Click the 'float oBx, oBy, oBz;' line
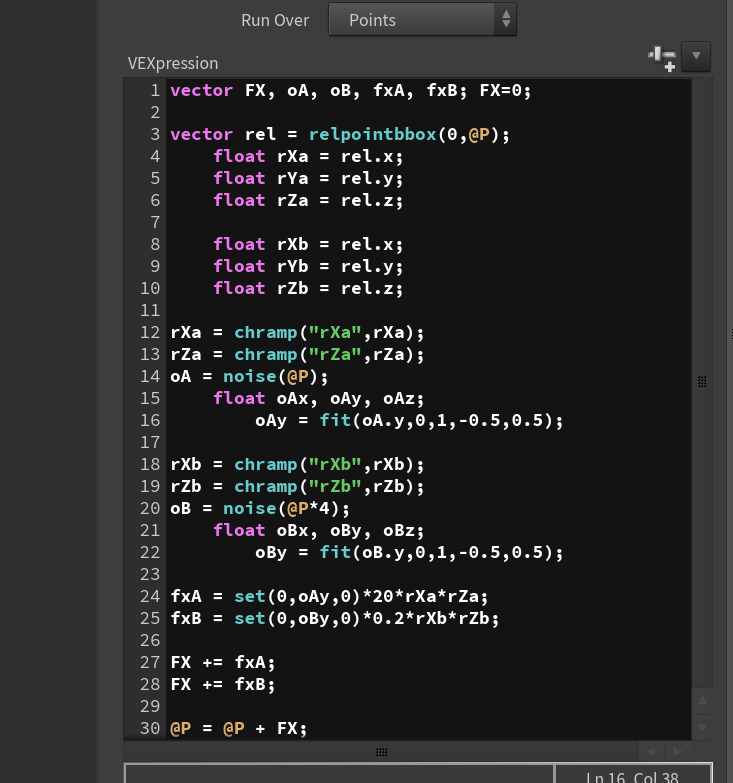 (x=319, y=530)
